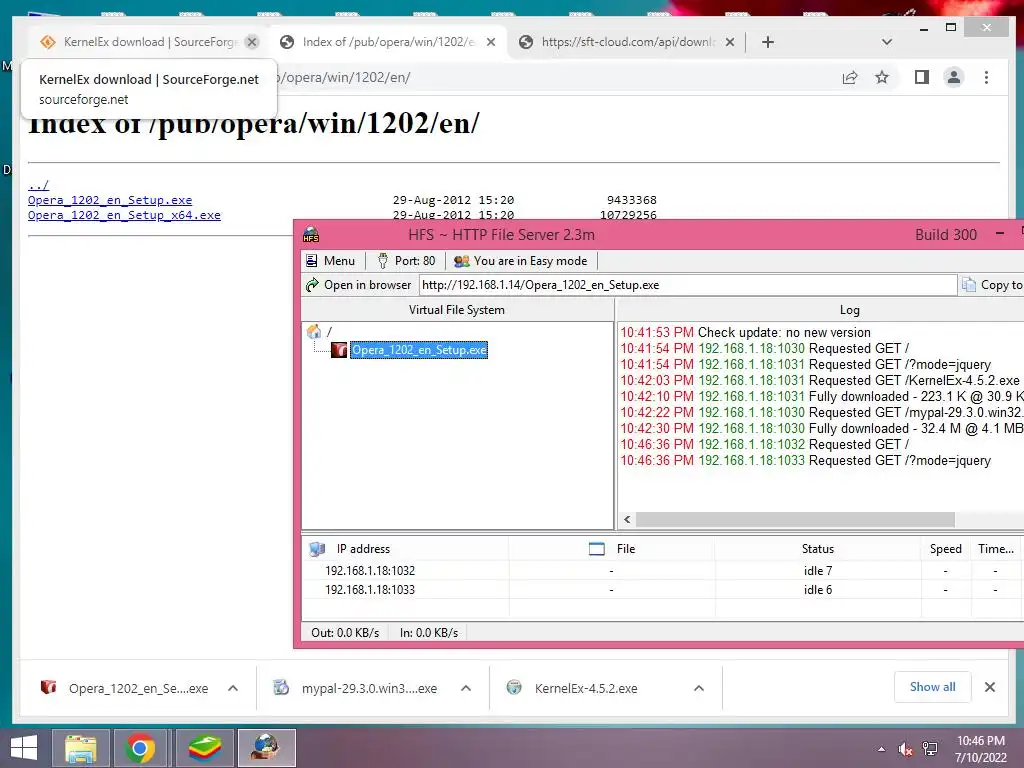This screenshot has height=768, width=1024.
Task: Click Open in browser in HFS
Action: click(x=359, y=285)
